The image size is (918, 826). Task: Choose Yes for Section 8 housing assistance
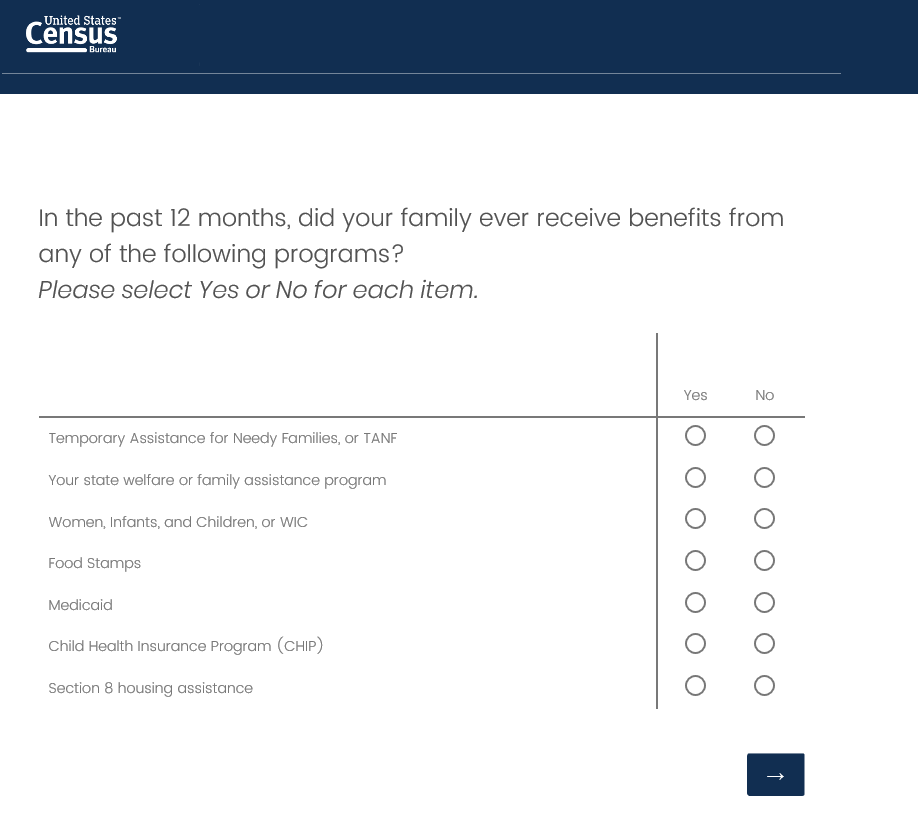(696, 686)
